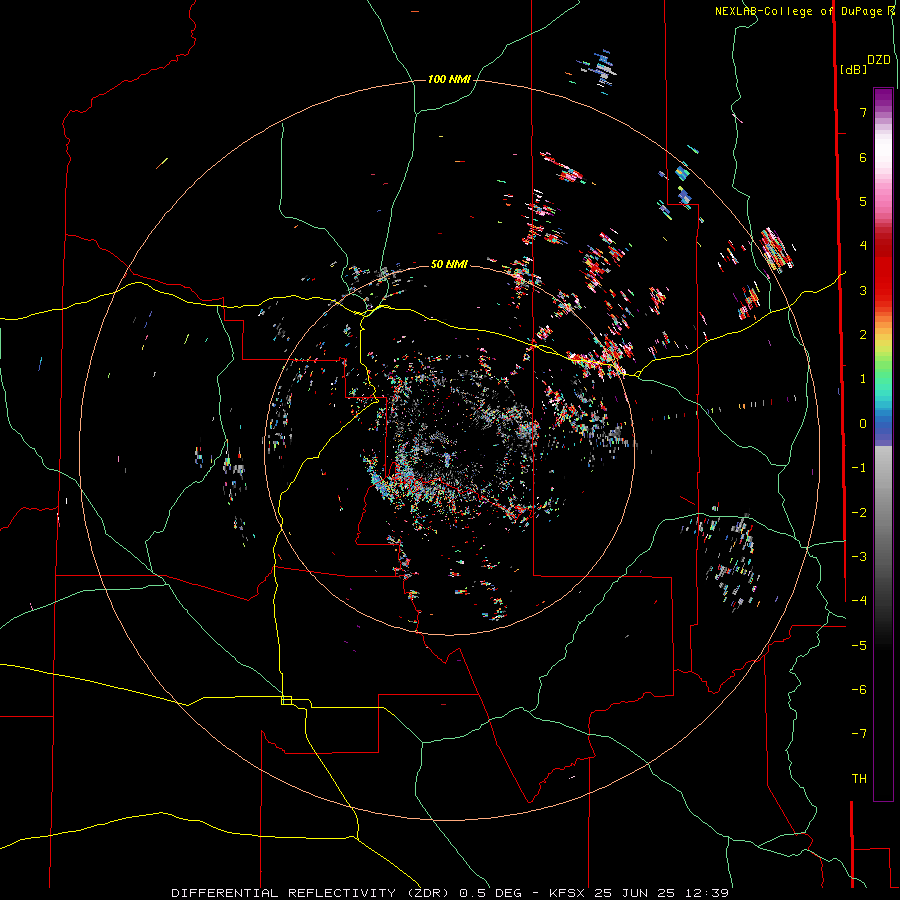
Task: Click the 0.5 DEG elevation text
Action: tap(491, 893)
